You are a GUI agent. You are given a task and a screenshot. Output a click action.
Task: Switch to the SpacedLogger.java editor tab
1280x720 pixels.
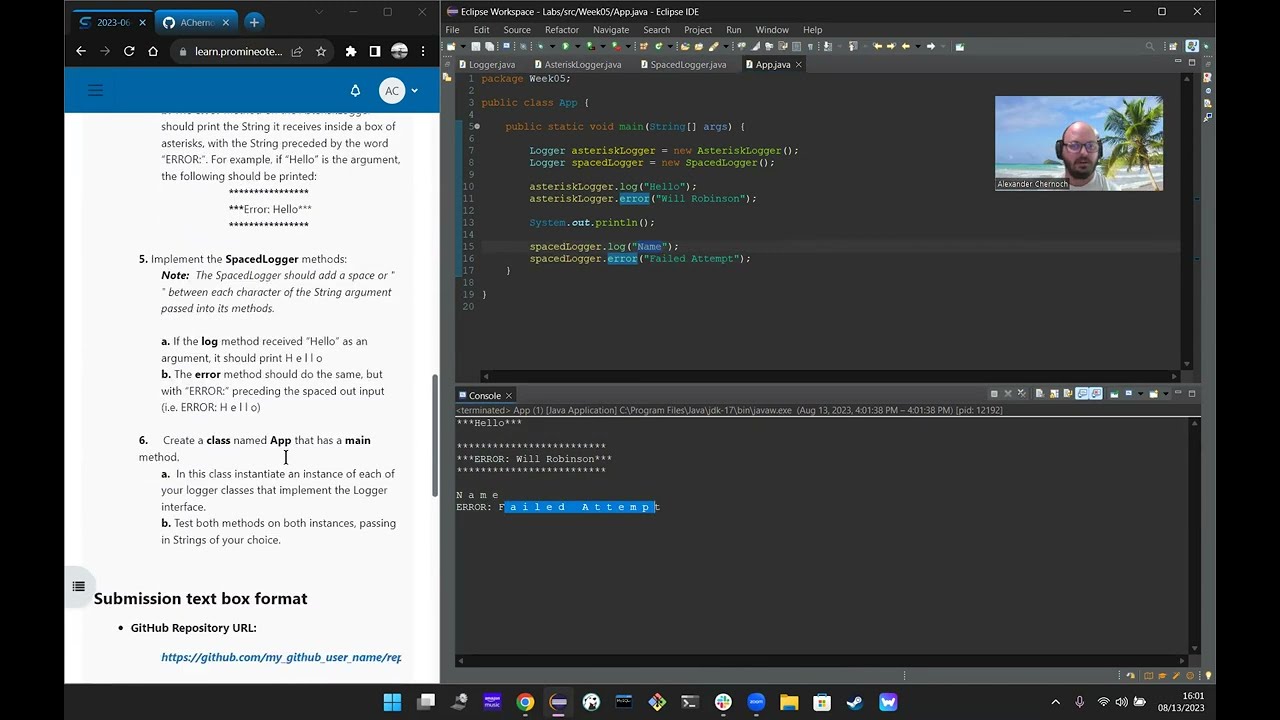tap(688, 64)
